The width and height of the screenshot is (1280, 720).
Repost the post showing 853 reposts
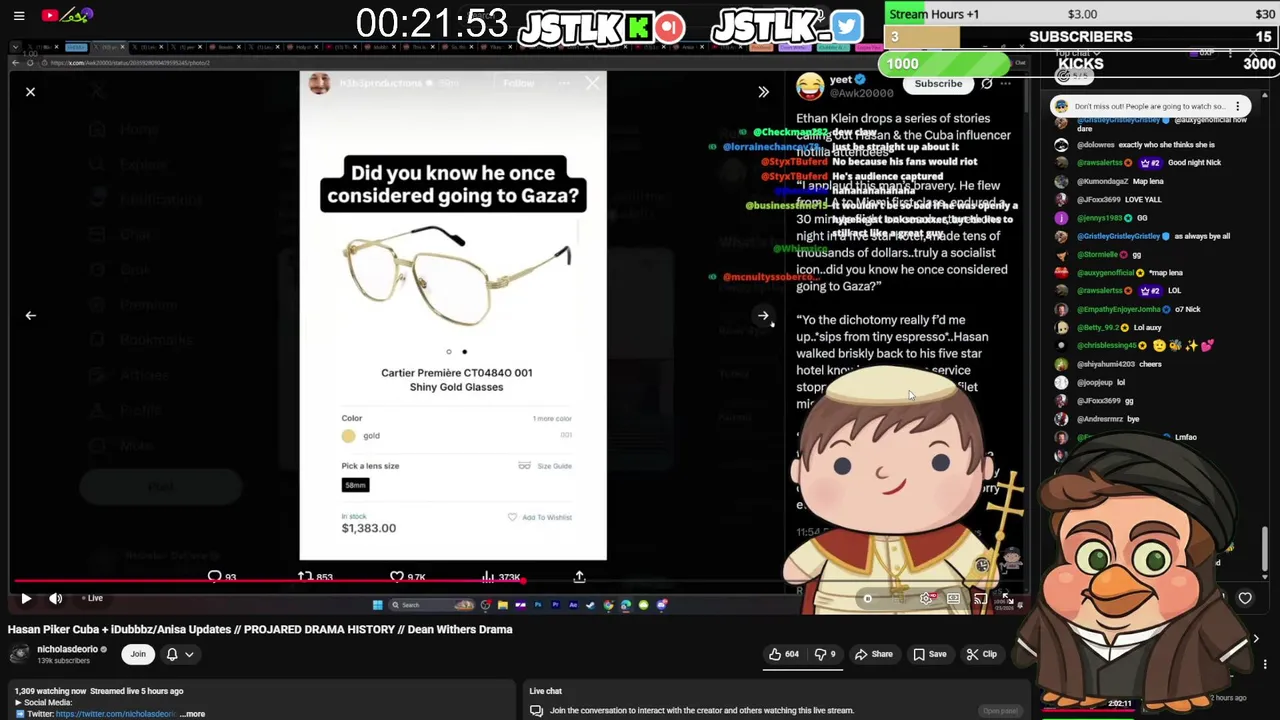pyautogui.click(x=315, y=577)
